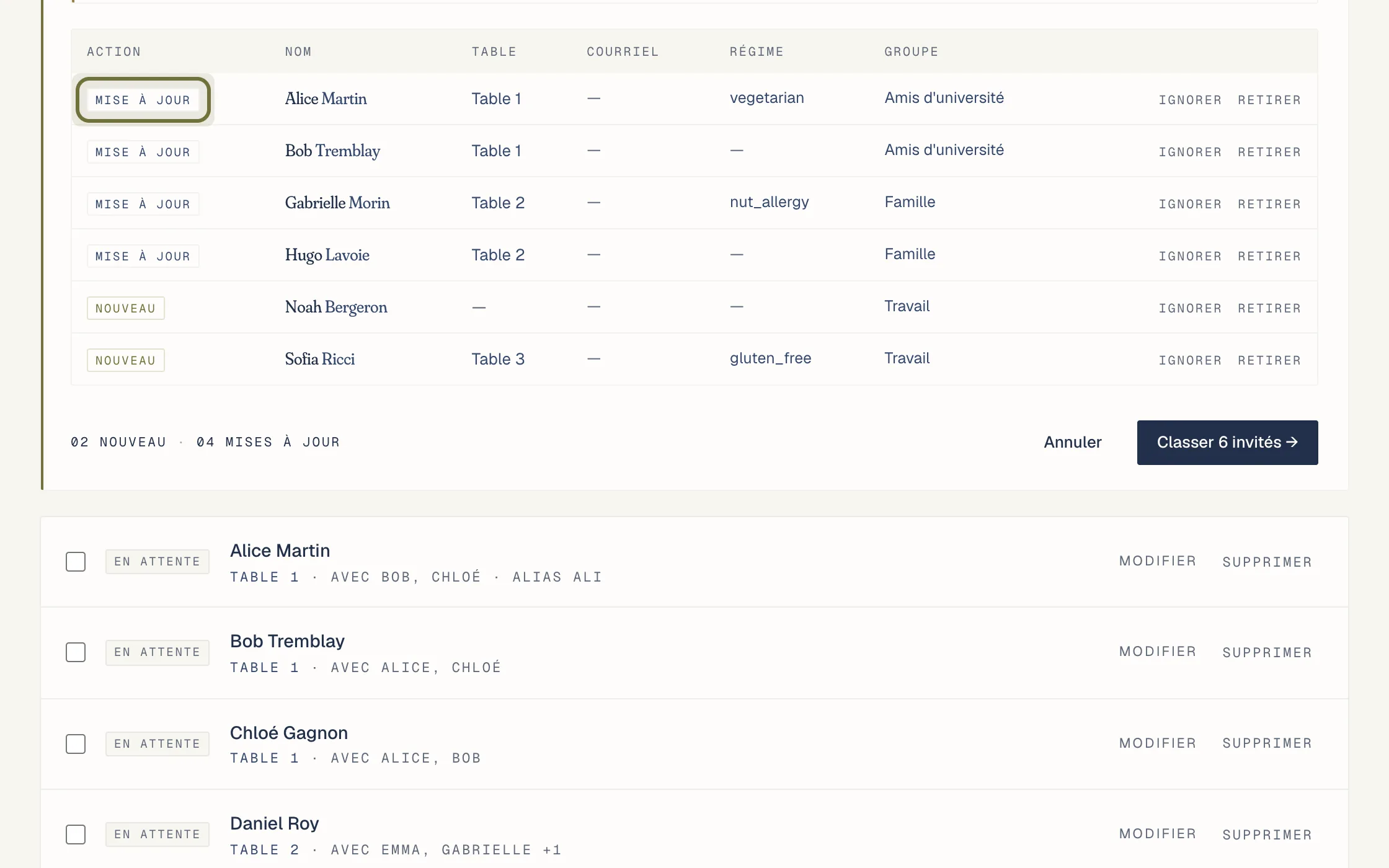Click the Groupe column header
Viewport: 1389px width, 868px height.
coord(912,51)
